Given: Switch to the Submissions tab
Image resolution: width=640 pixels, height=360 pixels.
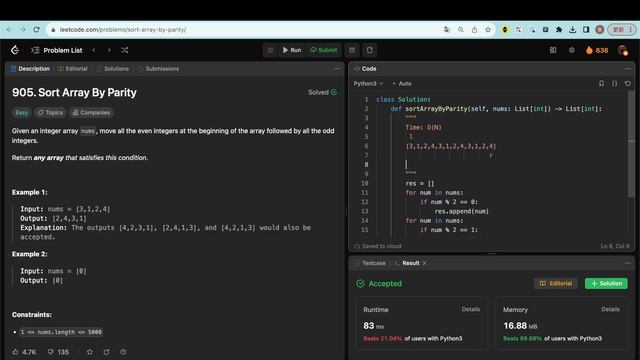Looking at the screenshot, I should point(158,69).
